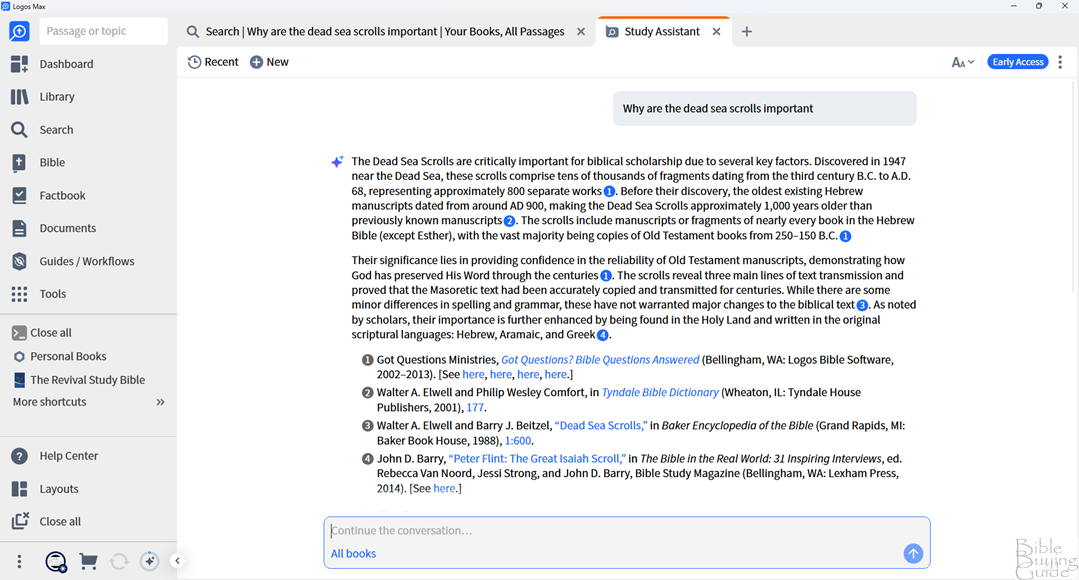The height and width of the screenshot is (580, 1079).
Task: Start a New conversation
Action: 269,62
